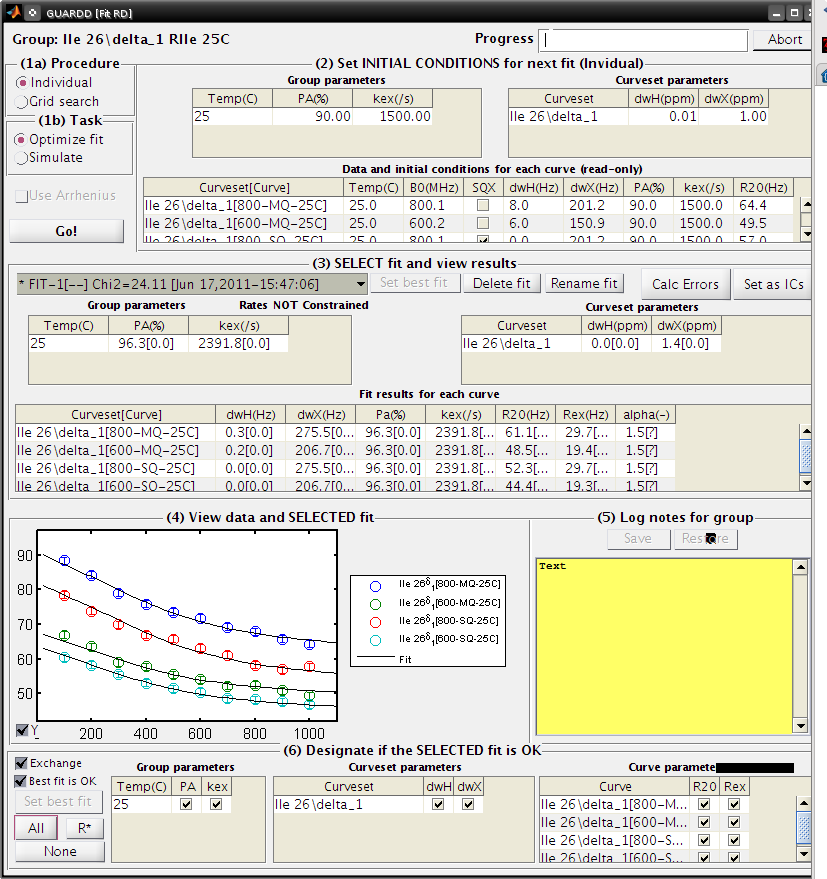Click the Fit line entry in legend
The height and width of the screenshot is (879, 827).
[385, 659]
